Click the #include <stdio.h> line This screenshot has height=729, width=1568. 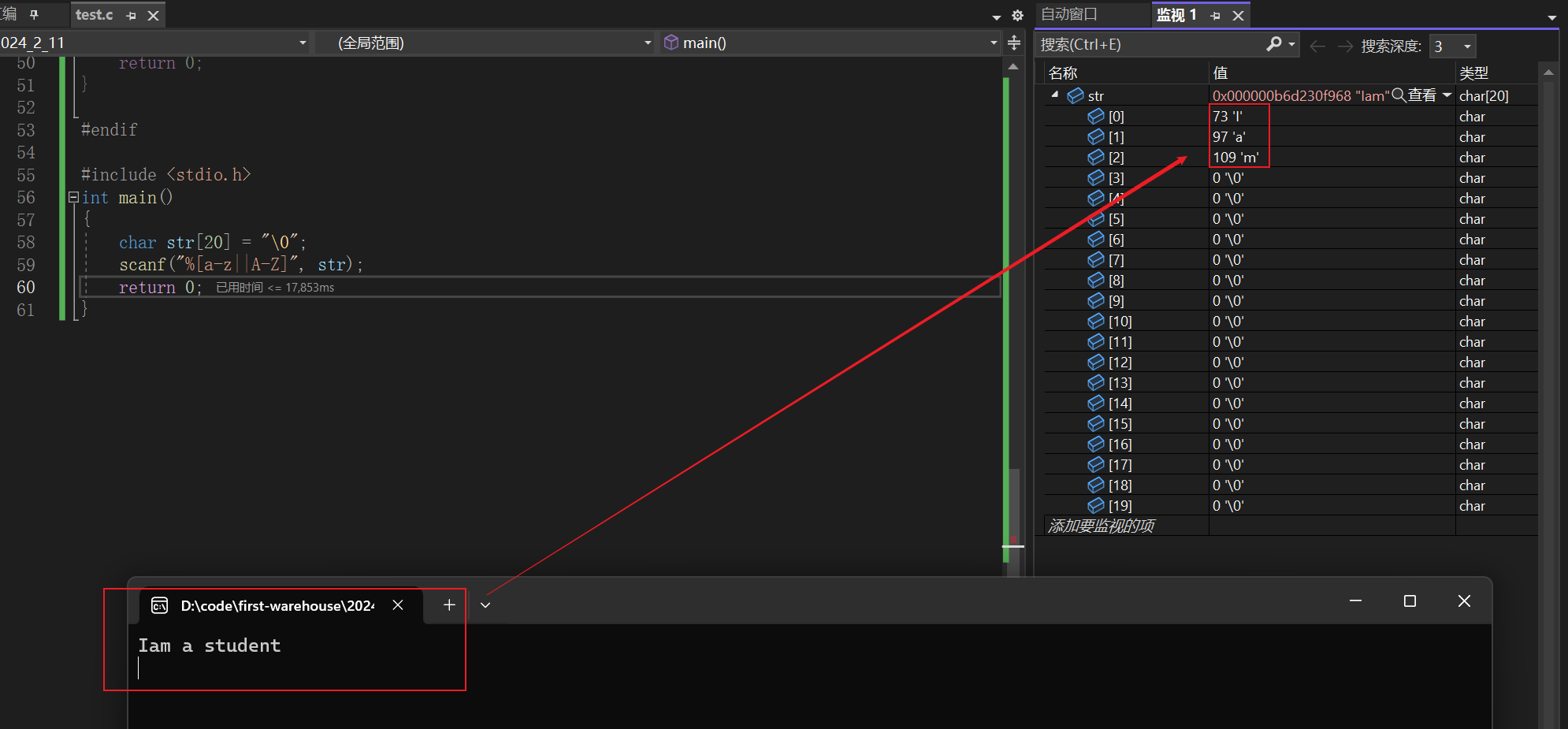pyautogui.click(x=165, y=174)
